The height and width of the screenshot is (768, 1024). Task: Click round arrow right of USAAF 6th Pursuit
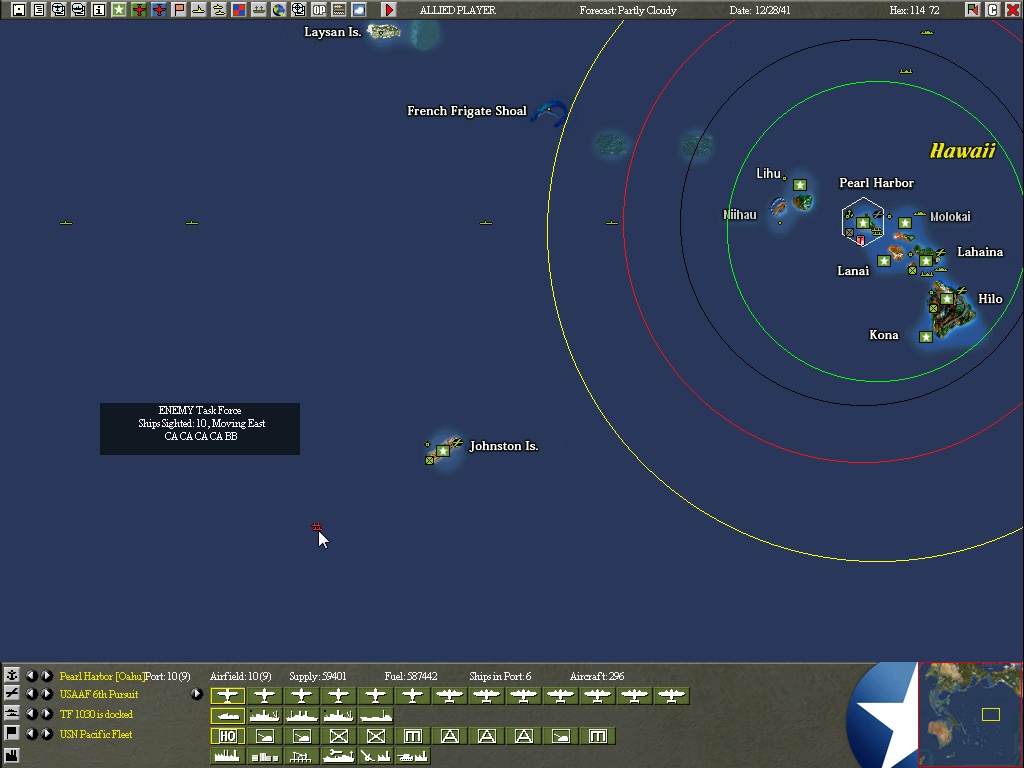[197, 694]
